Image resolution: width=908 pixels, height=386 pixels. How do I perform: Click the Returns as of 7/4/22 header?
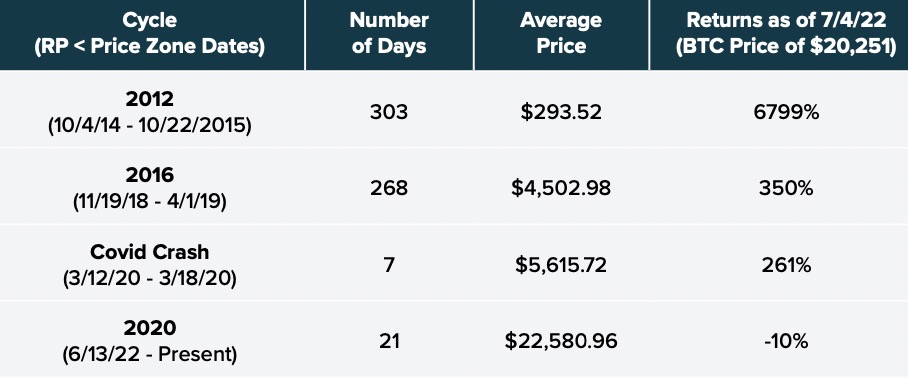point(786,34)
